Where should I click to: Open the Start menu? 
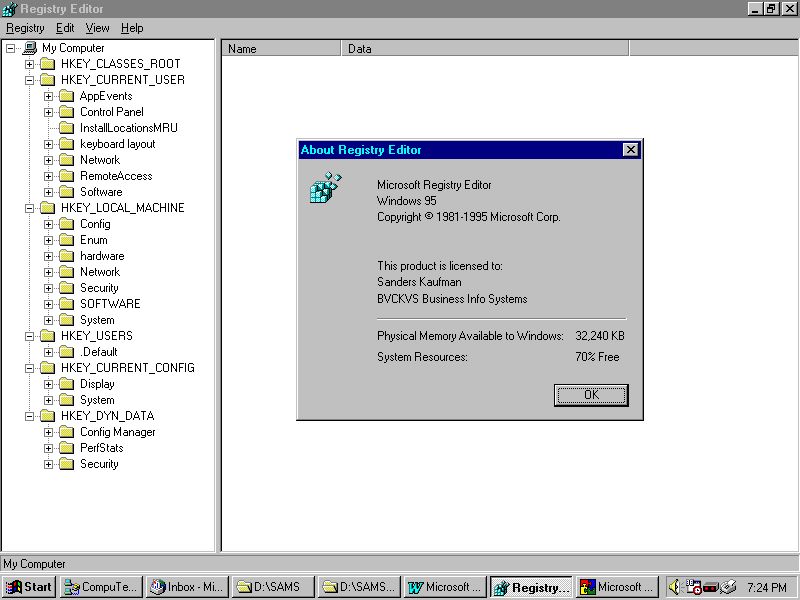pos(29,587)
